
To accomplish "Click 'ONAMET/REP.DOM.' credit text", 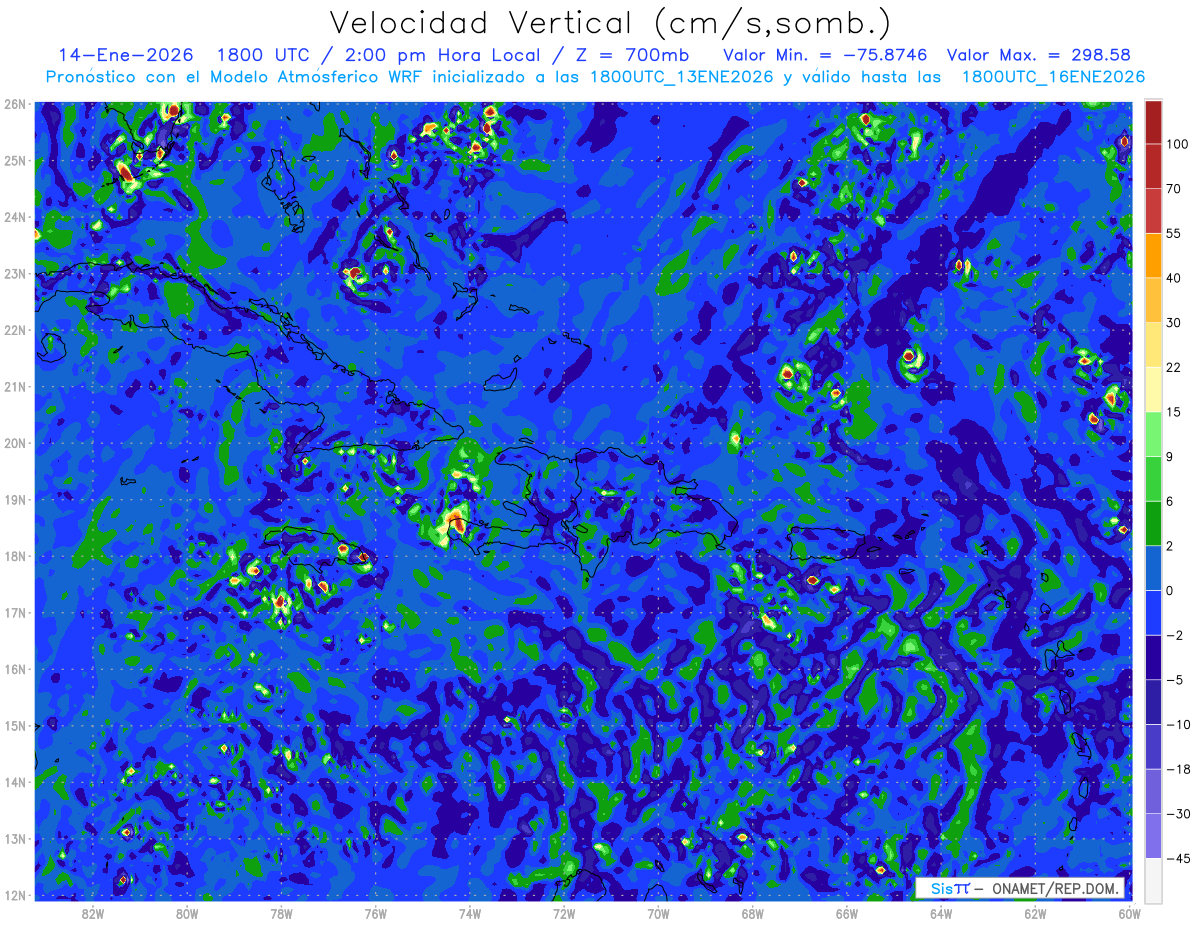I will pos(1055,888).
